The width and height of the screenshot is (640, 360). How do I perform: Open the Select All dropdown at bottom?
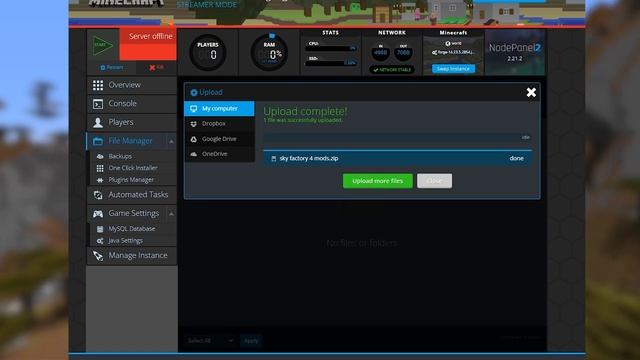pos(210,340)
